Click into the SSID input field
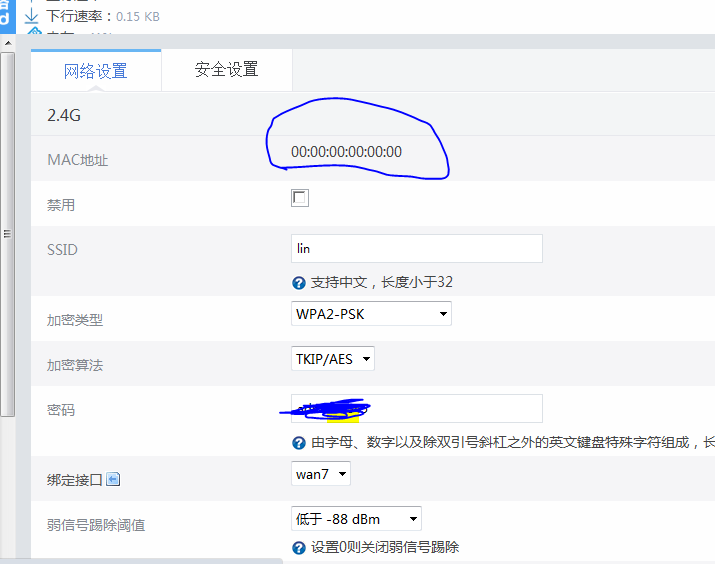 416,248
